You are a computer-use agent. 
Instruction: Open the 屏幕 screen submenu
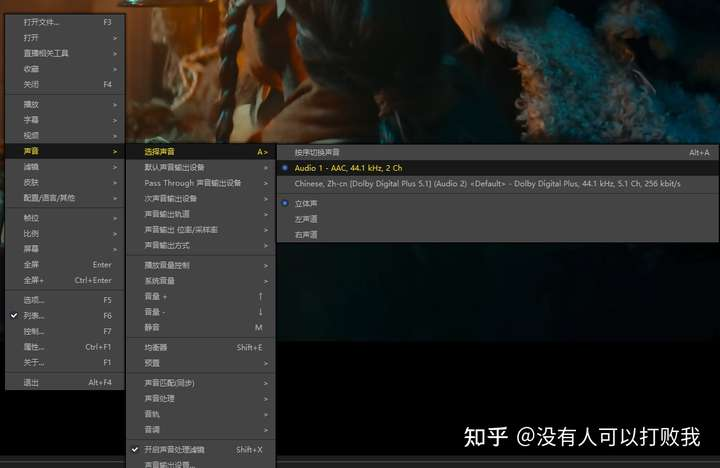(x=65, y=249)
